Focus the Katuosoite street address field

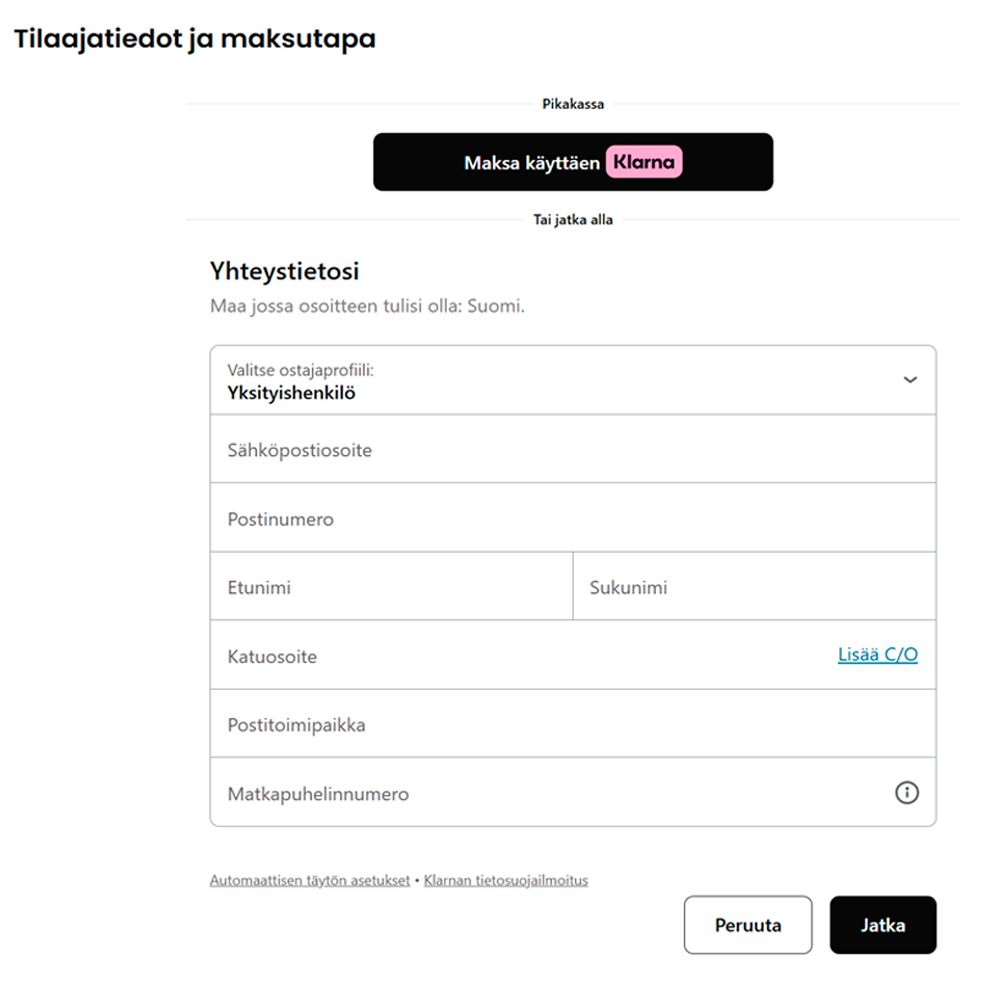[x=520, y=656]
